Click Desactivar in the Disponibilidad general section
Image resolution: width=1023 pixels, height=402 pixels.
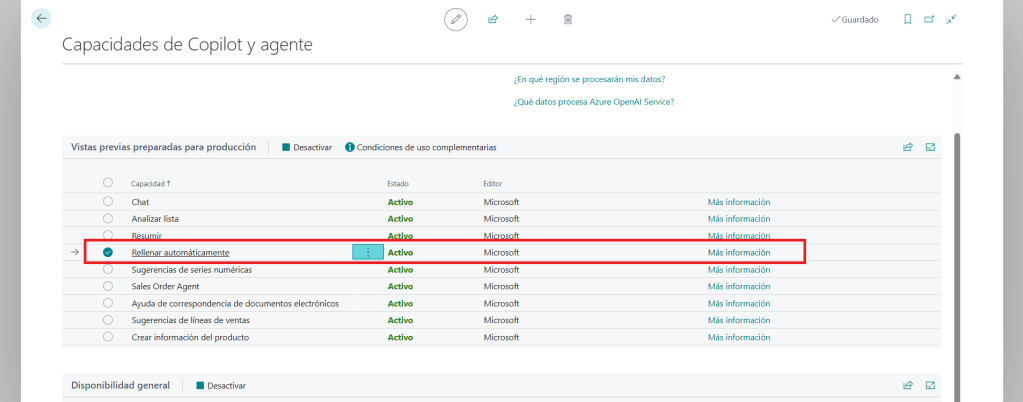tap(221, 386)
